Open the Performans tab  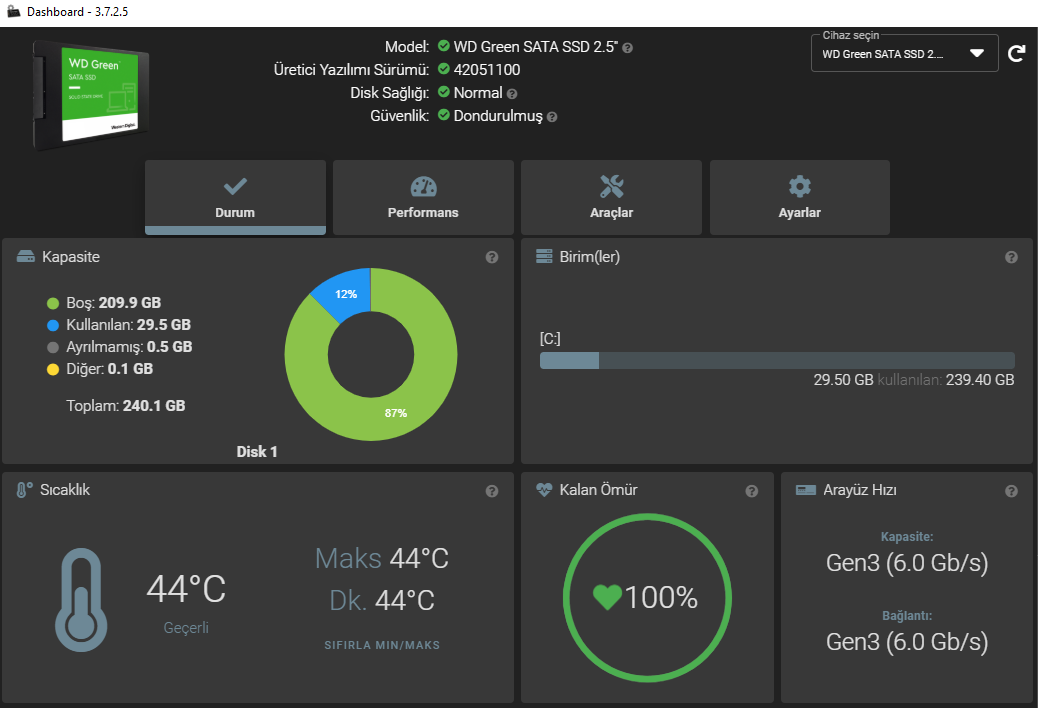point(423,197)
